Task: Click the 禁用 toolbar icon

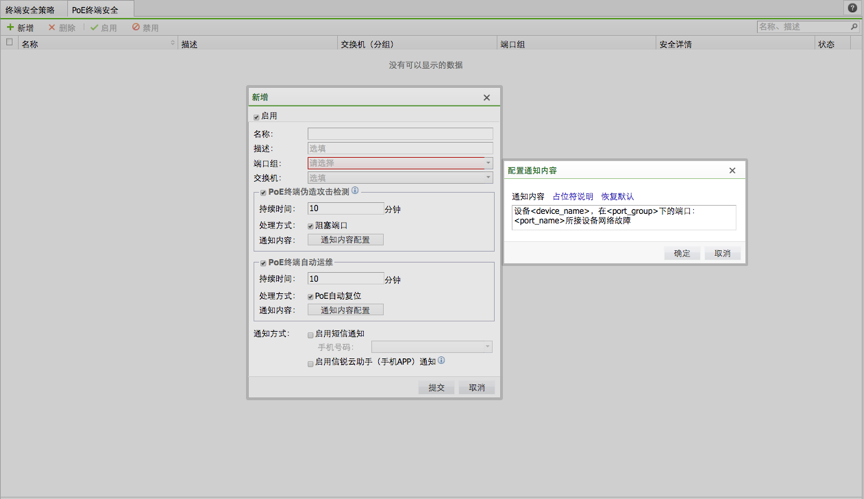Action: 136,27
